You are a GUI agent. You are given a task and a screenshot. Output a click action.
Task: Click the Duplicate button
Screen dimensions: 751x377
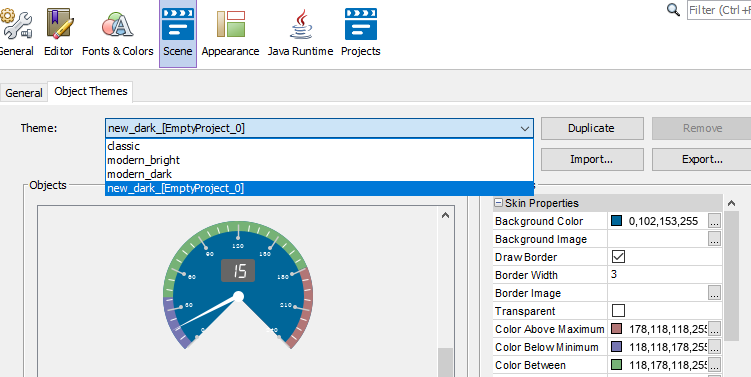592,128
